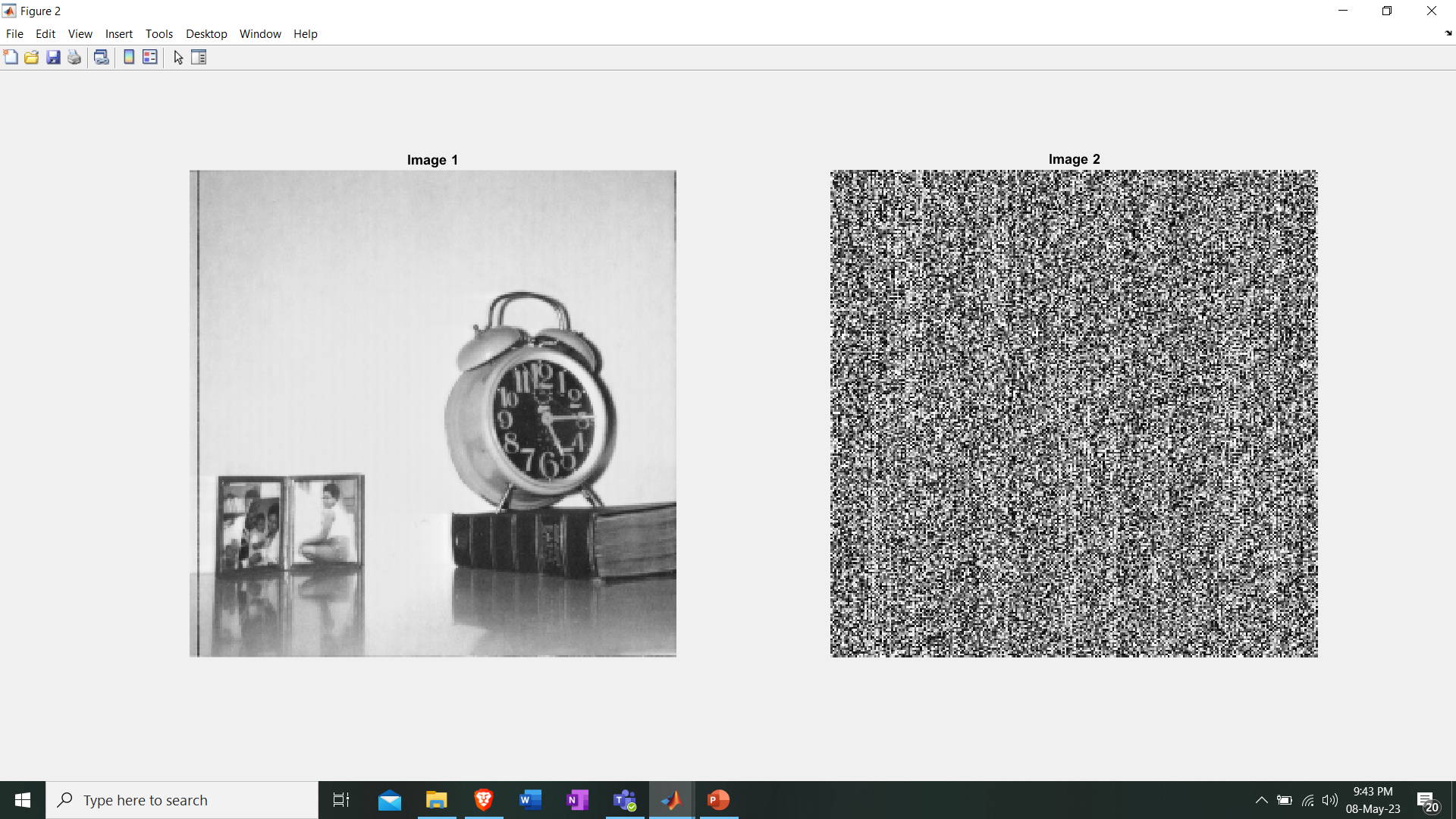
Task: Open the File menu
Action: 14,33
